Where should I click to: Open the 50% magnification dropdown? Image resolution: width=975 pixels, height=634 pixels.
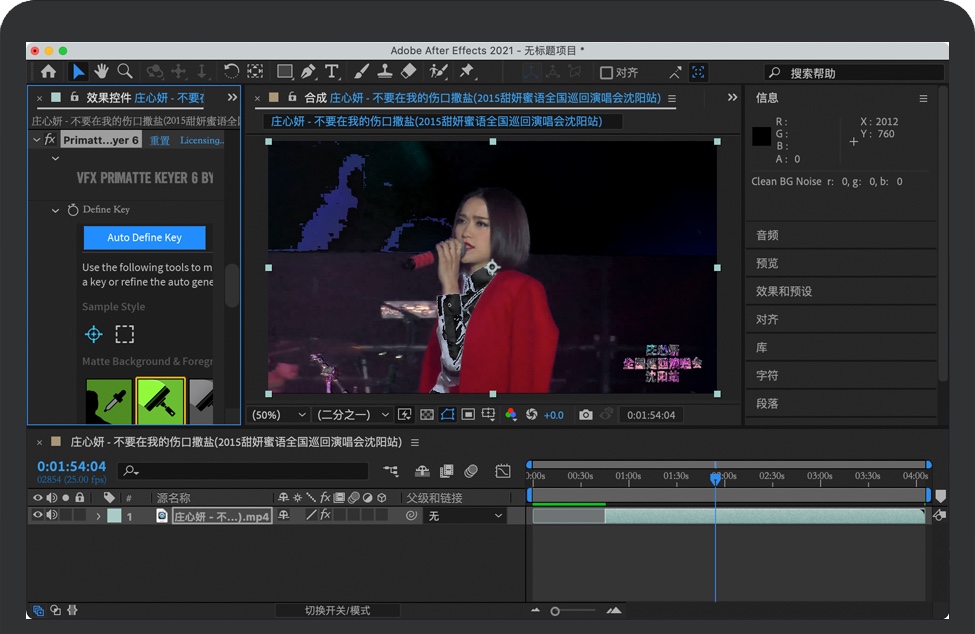point(279,415)
